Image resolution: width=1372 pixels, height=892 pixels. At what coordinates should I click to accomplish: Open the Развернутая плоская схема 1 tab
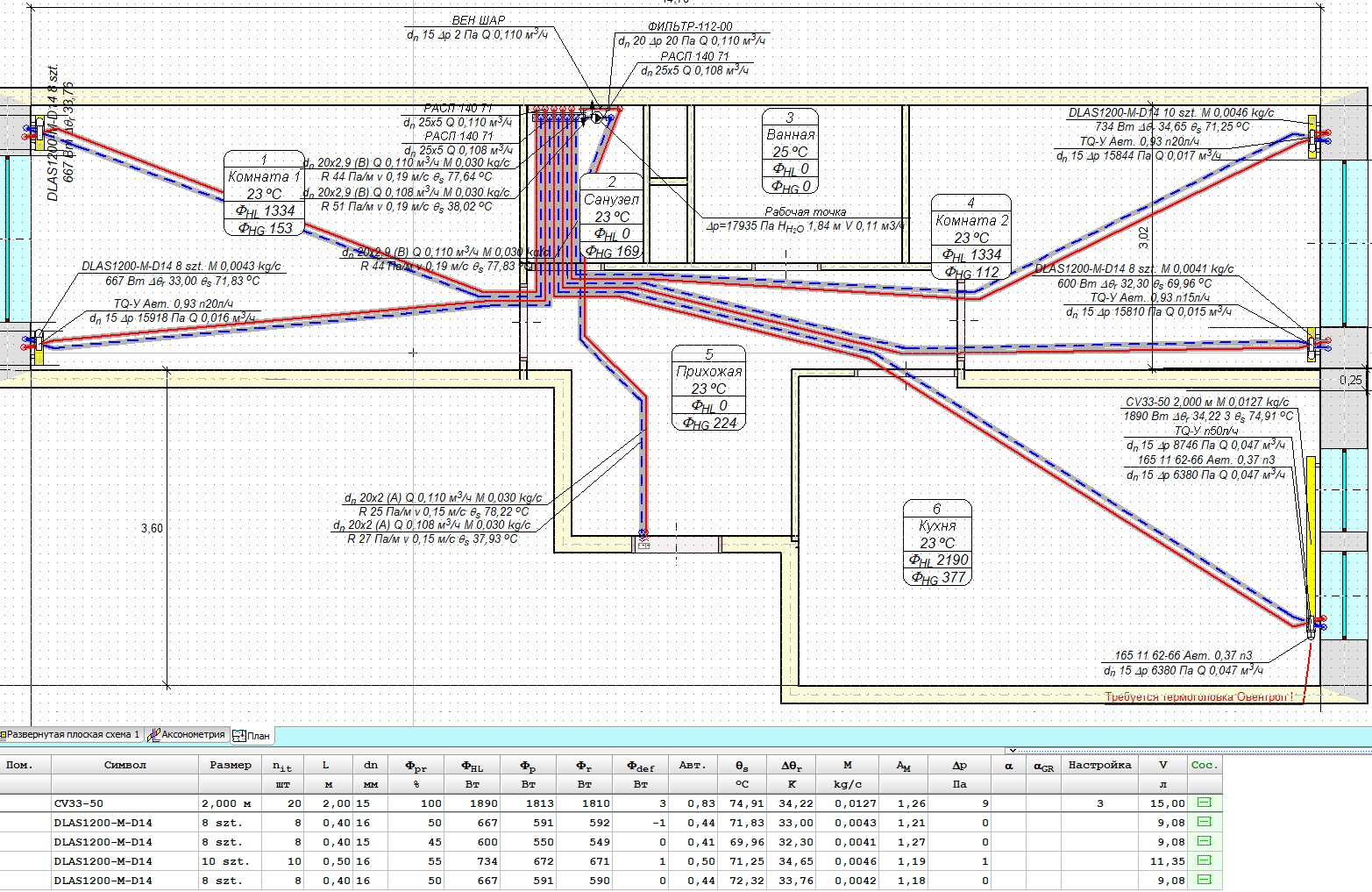point(70,735)
